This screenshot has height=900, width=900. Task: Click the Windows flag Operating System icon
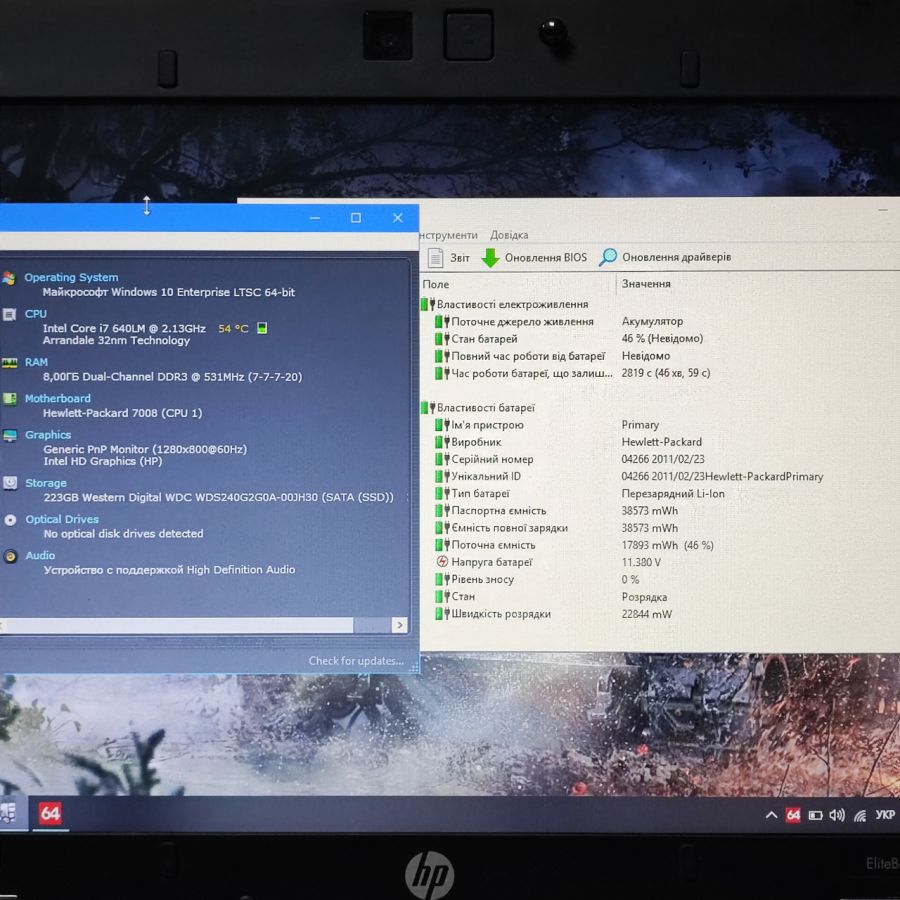tap(9, 278)
